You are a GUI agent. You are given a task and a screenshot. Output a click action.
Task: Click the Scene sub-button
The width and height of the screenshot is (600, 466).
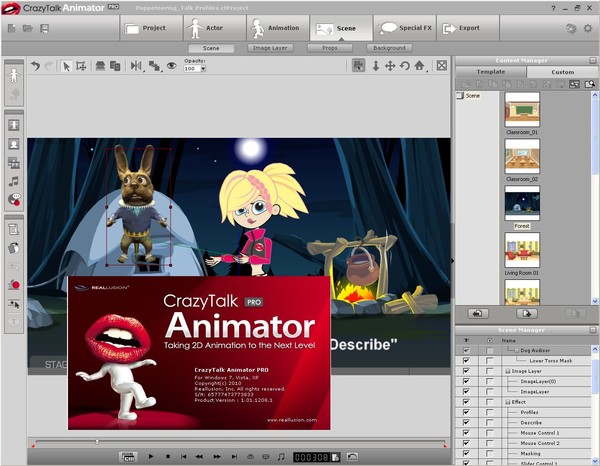click(211, 48)
